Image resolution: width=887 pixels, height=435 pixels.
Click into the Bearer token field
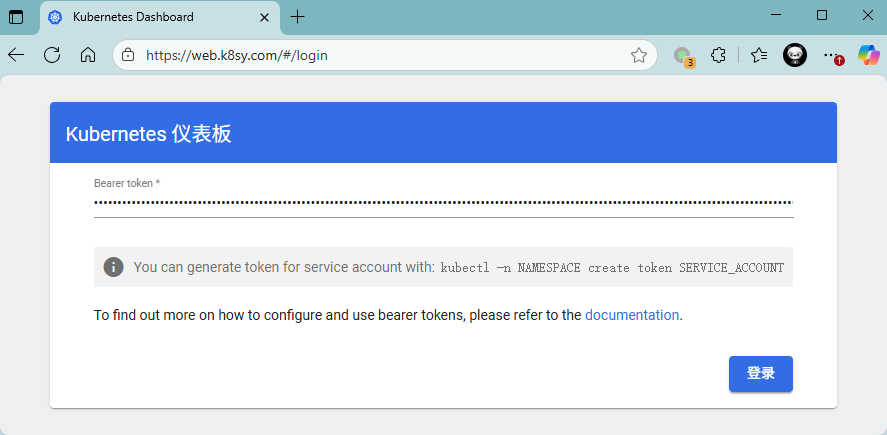tap(443, 202)
